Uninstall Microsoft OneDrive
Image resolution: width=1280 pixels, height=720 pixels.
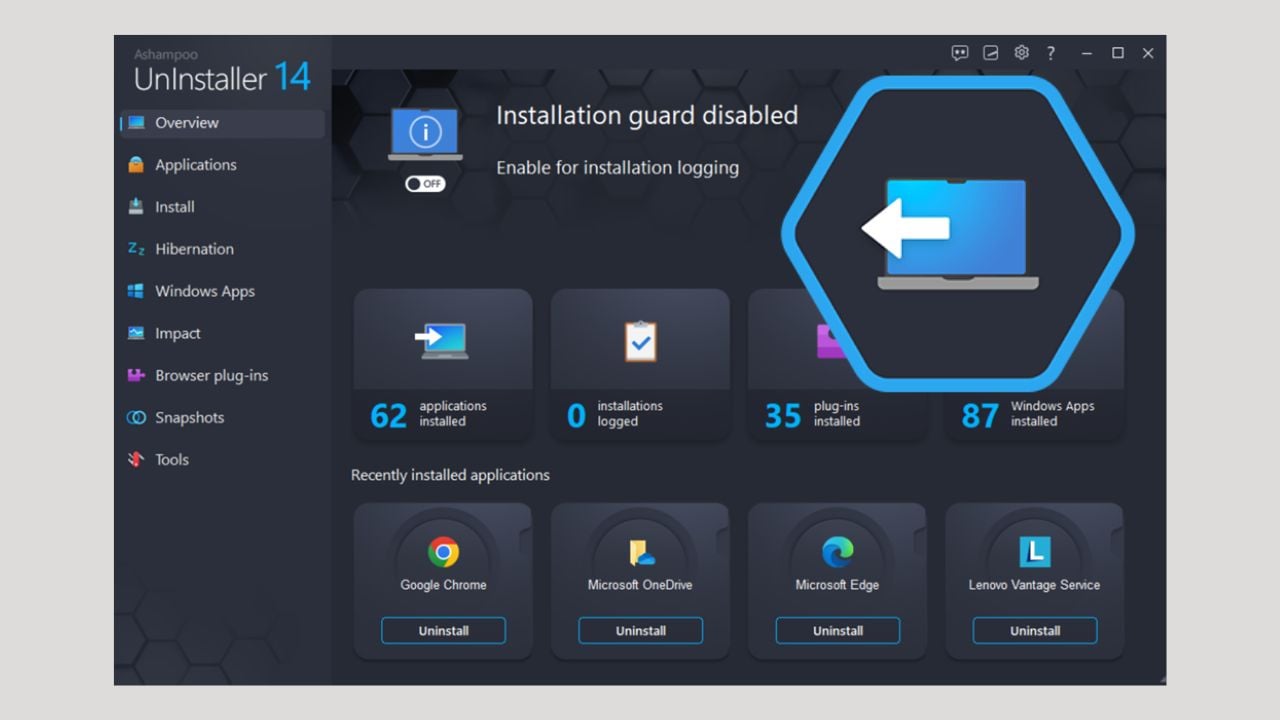(640, 631)
